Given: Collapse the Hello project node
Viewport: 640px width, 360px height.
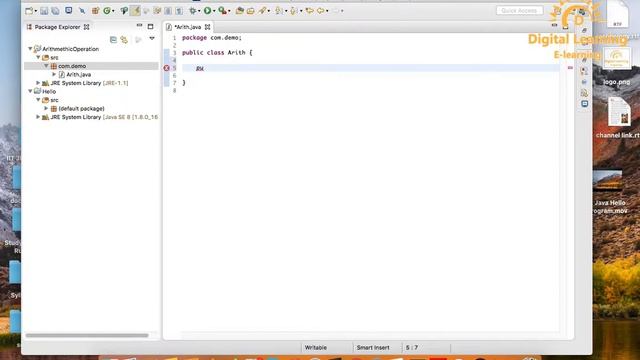Looking at the screenshot, I should 30,91.
